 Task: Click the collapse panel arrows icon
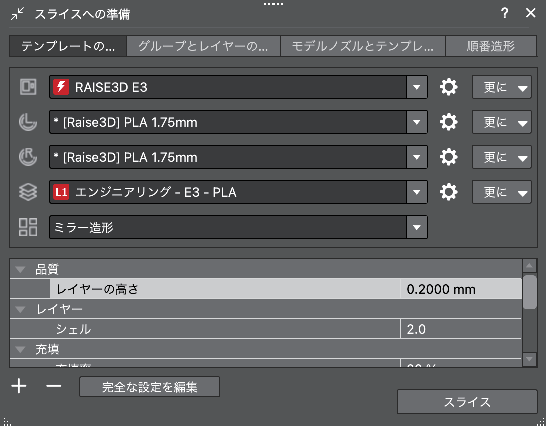(x=17, y=14)
